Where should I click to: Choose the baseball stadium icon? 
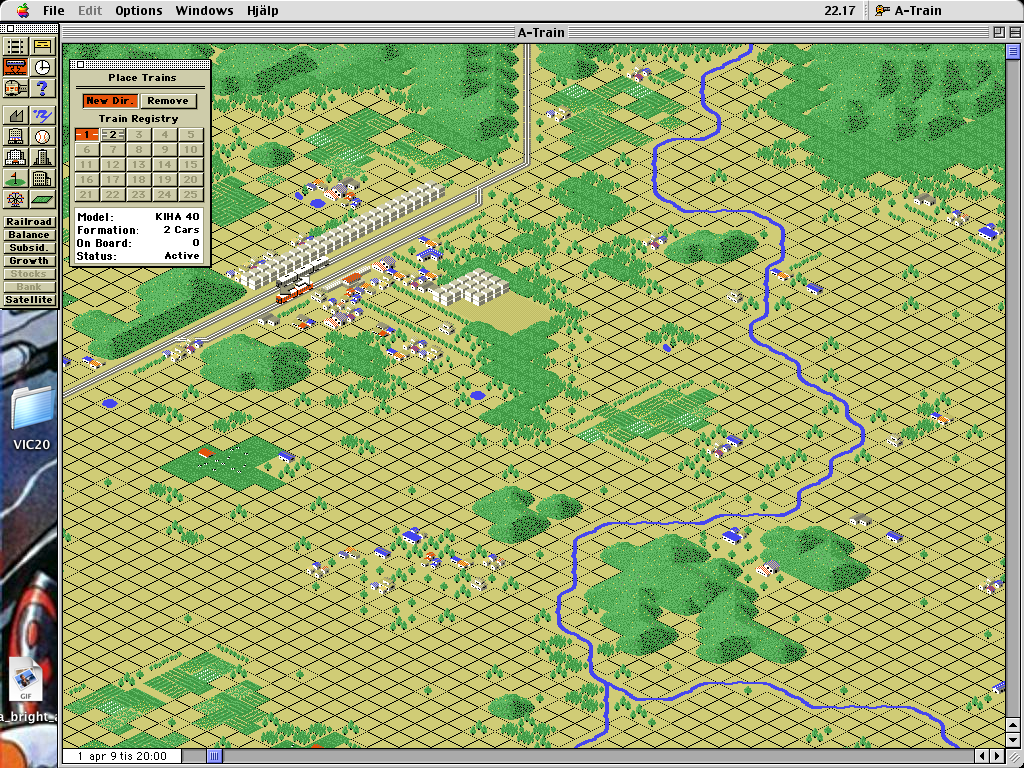click(42, 137)
